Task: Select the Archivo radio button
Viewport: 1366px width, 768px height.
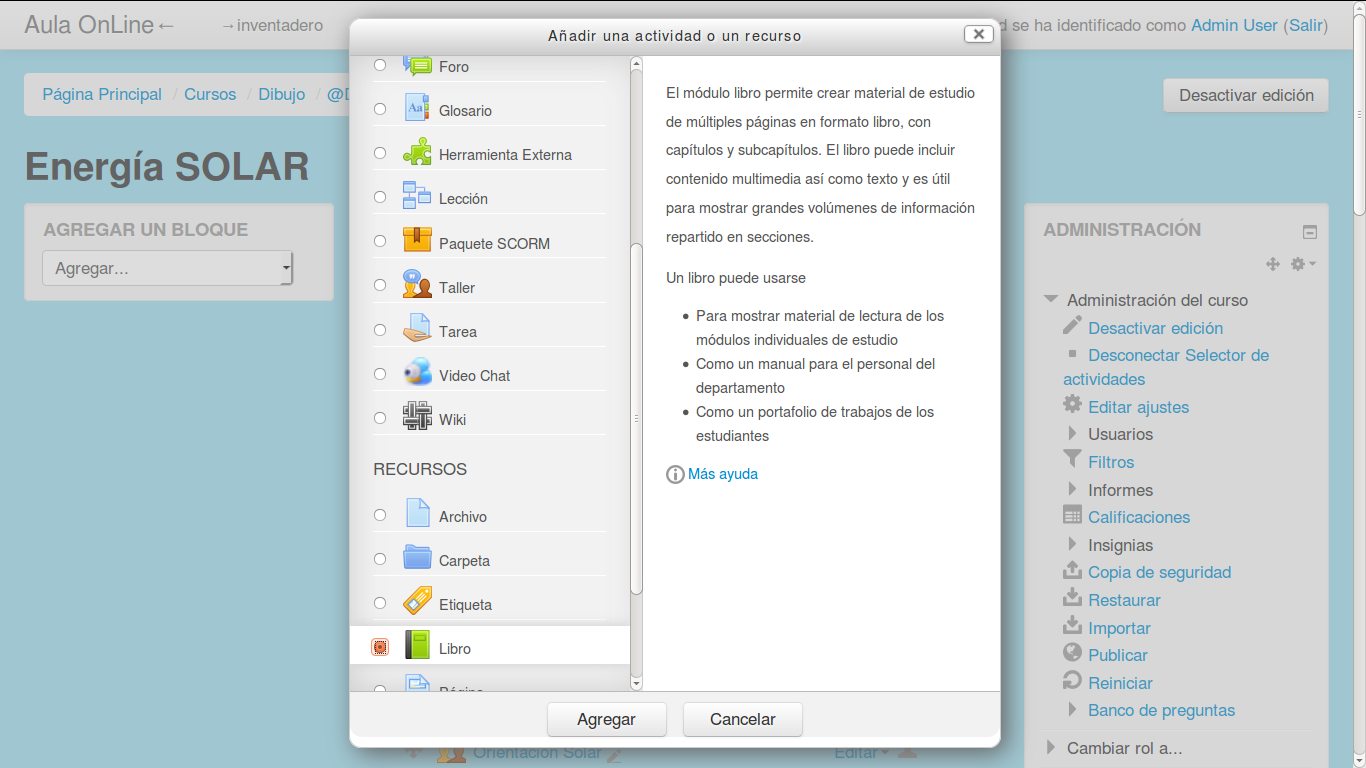Action: click(x=380, y=514)
